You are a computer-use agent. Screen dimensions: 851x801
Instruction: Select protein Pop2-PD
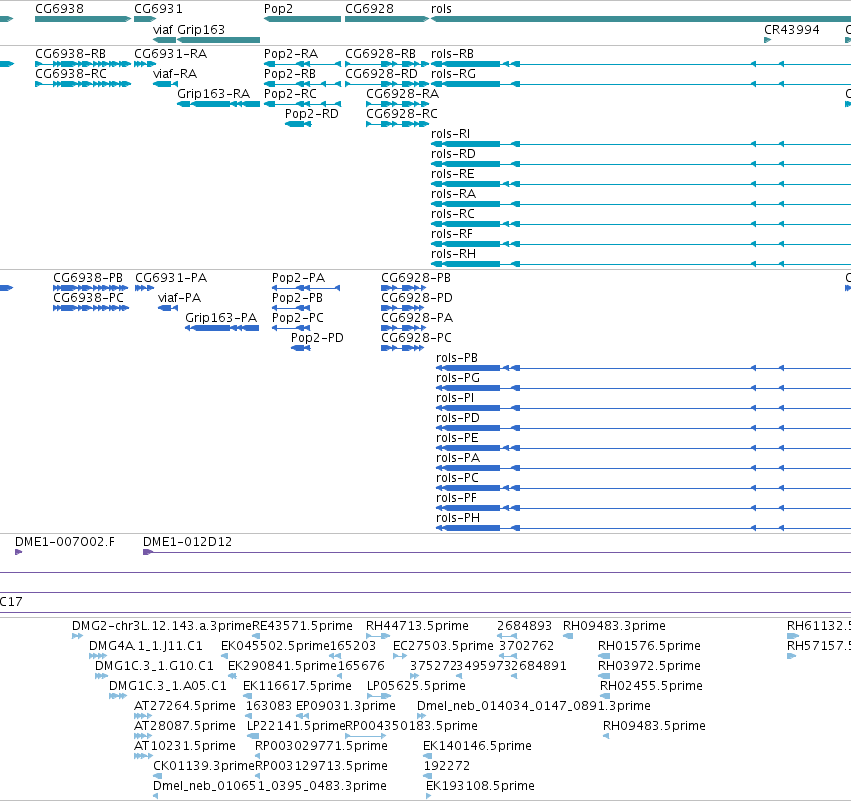click(301, 348)
